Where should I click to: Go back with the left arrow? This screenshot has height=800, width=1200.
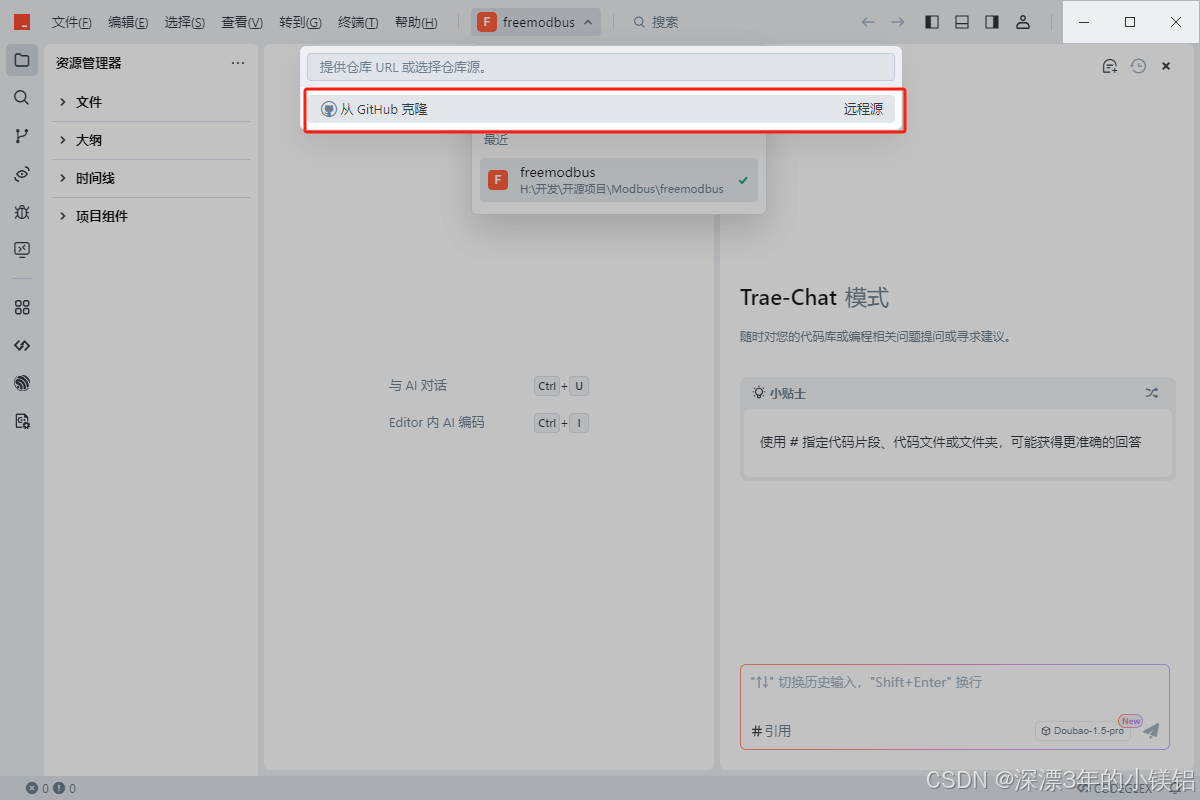868,22
